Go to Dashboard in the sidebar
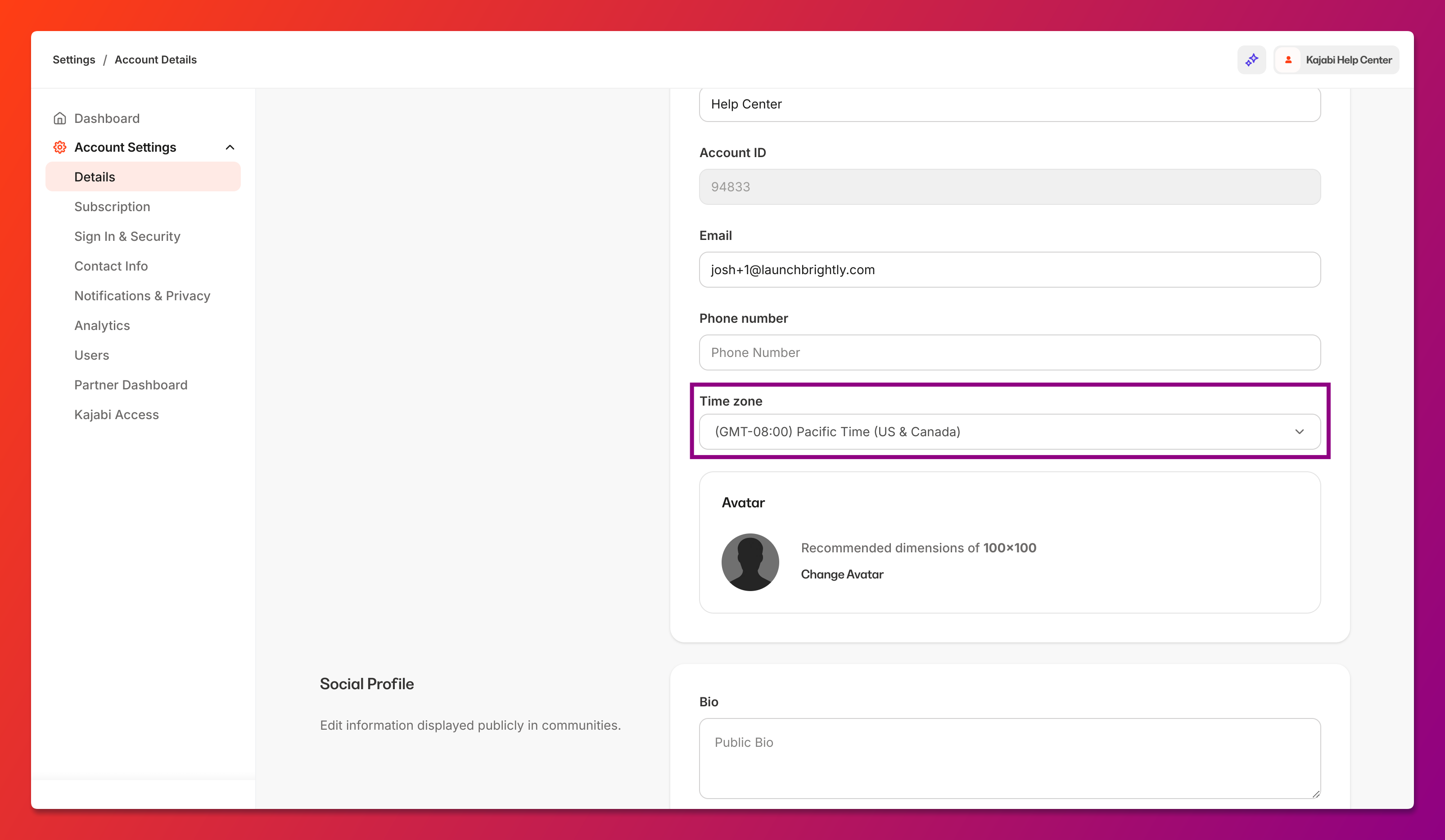This screenshot has height=840, width=1445. pyautogui.click(x=107, y=118)
